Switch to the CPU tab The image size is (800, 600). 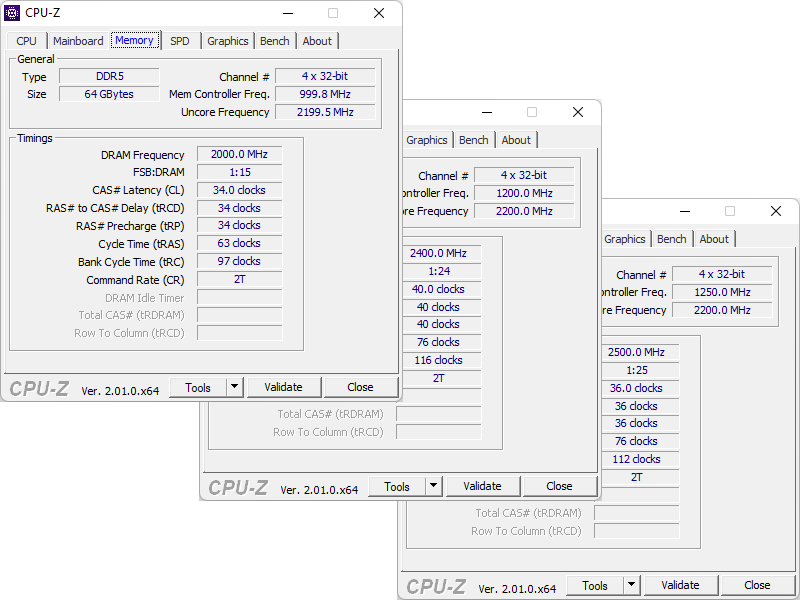coord(27,41)
